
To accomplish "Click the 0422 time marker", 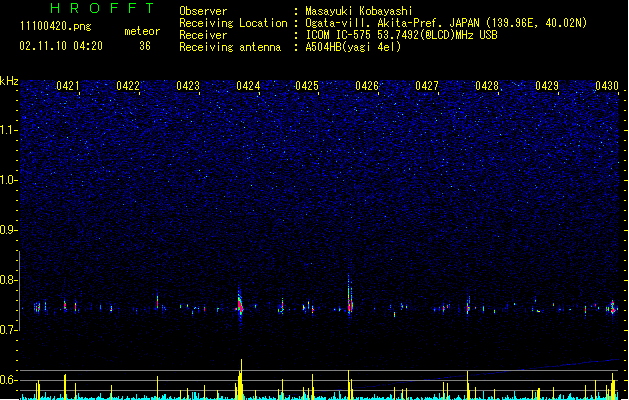I will tap(128, 86).
